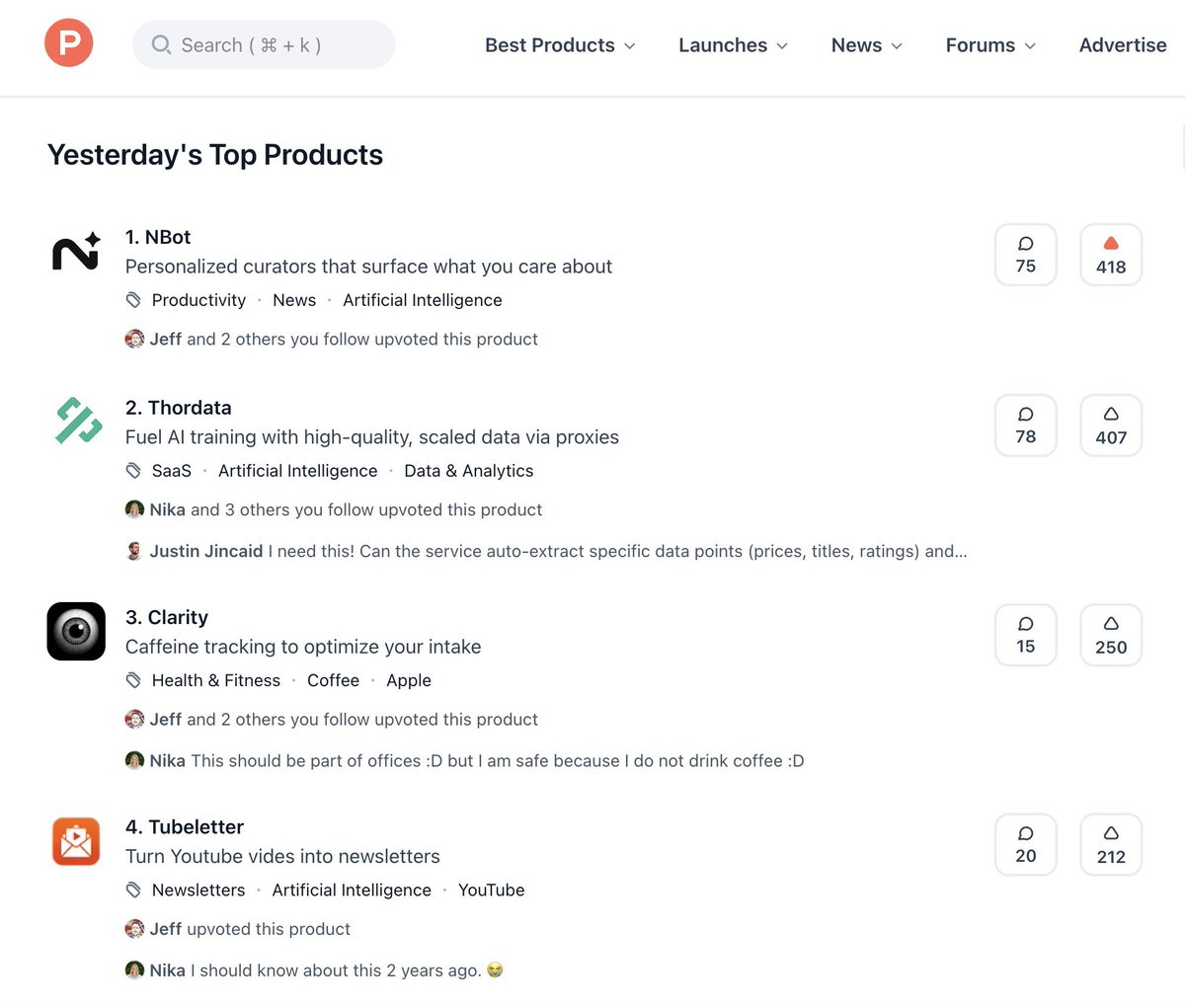
Task: Upvote Thordata with 407 votes
Action: tap(1111, 426)
